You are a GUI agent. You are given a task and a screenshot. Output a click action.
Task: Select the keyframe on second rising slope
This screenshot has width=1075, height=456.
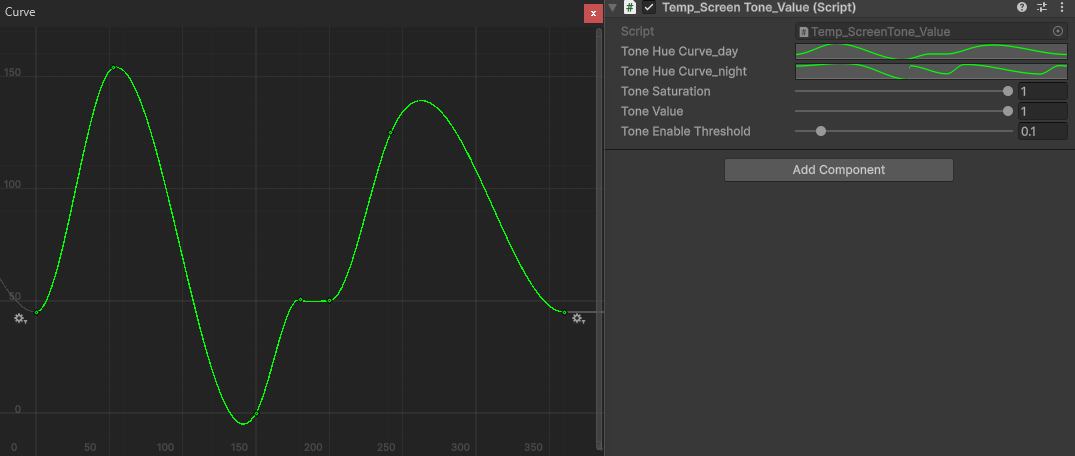pos(390,132)
